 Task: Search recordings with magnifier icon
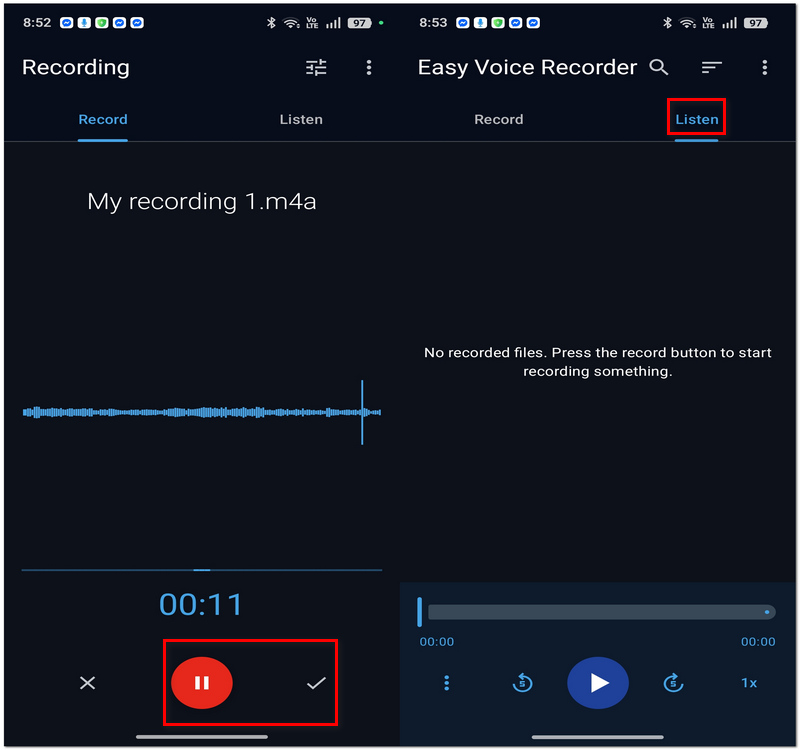pos(659,67)
